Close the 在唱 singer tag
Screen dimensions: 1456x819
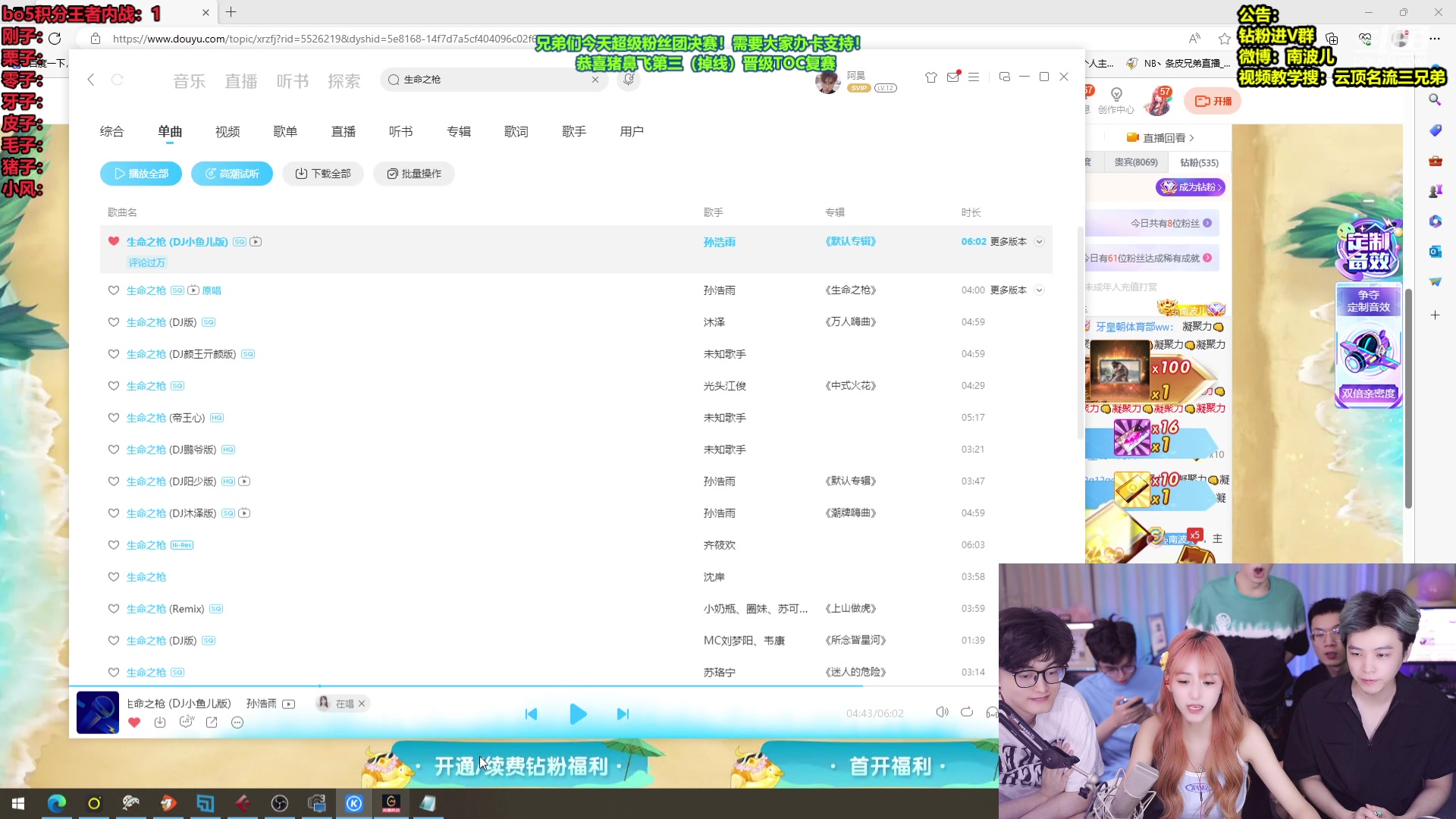tap(362, 704)
